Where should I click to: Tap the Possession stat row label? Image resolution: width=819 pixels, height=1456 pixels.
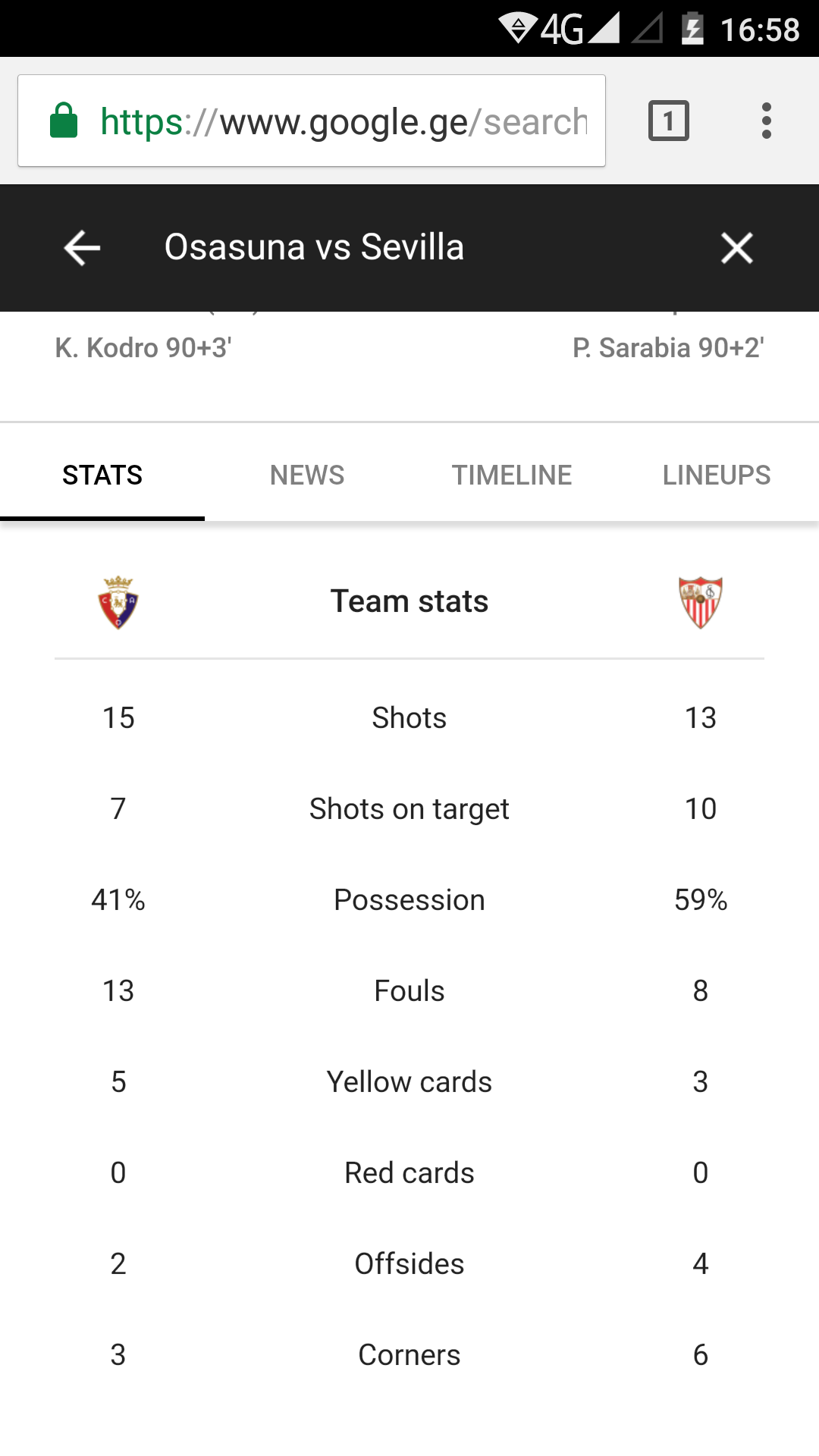[x=409, y=900]
